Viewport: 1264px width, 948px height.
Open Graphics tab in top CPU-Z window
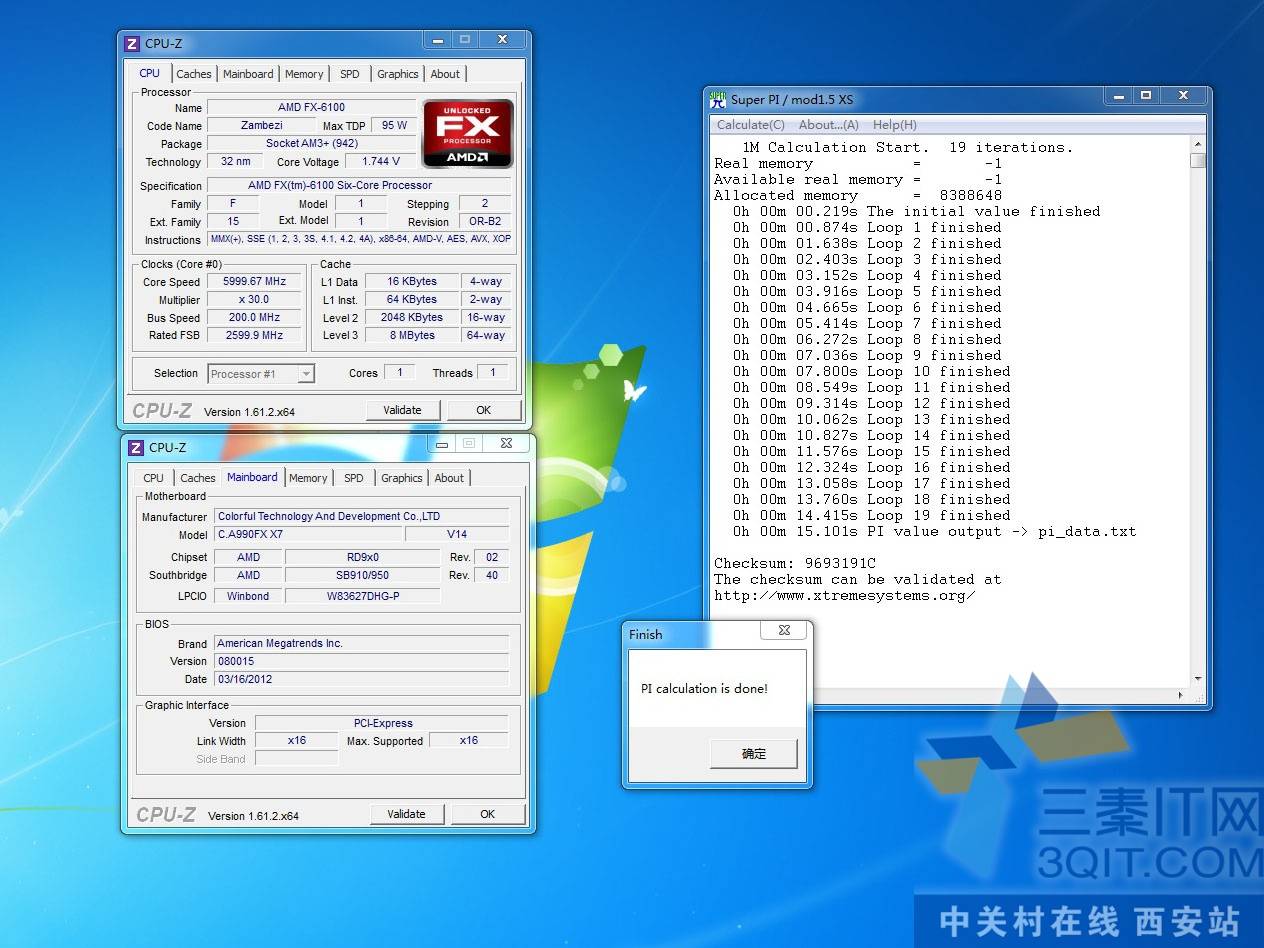point(398,74)
